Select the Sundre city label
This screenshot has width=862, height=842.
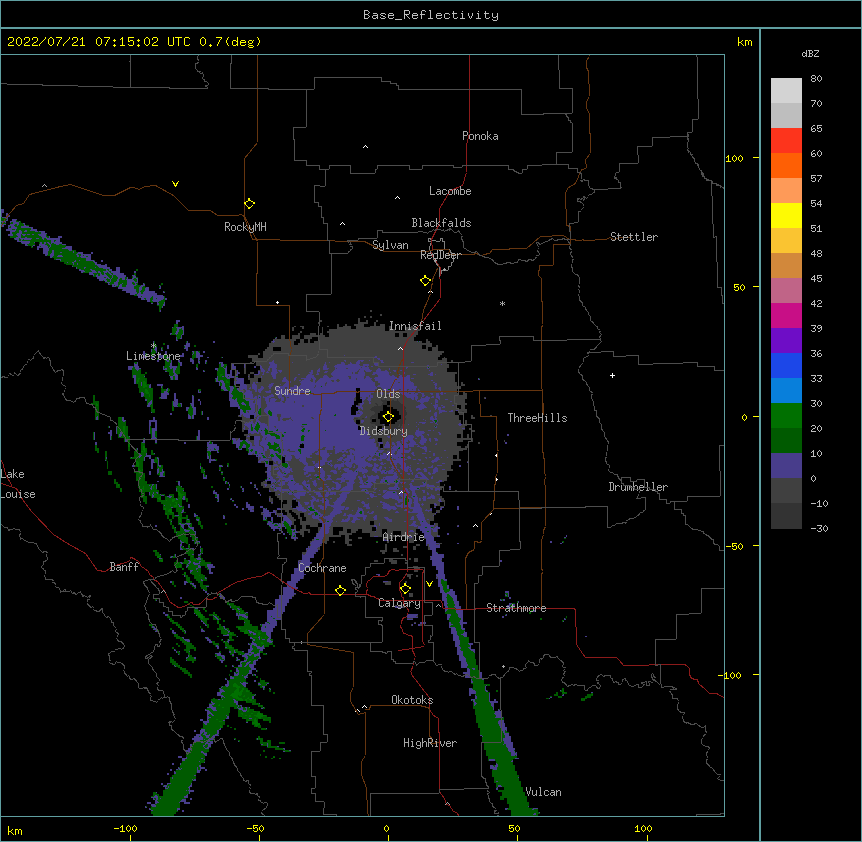pos(292,391)
